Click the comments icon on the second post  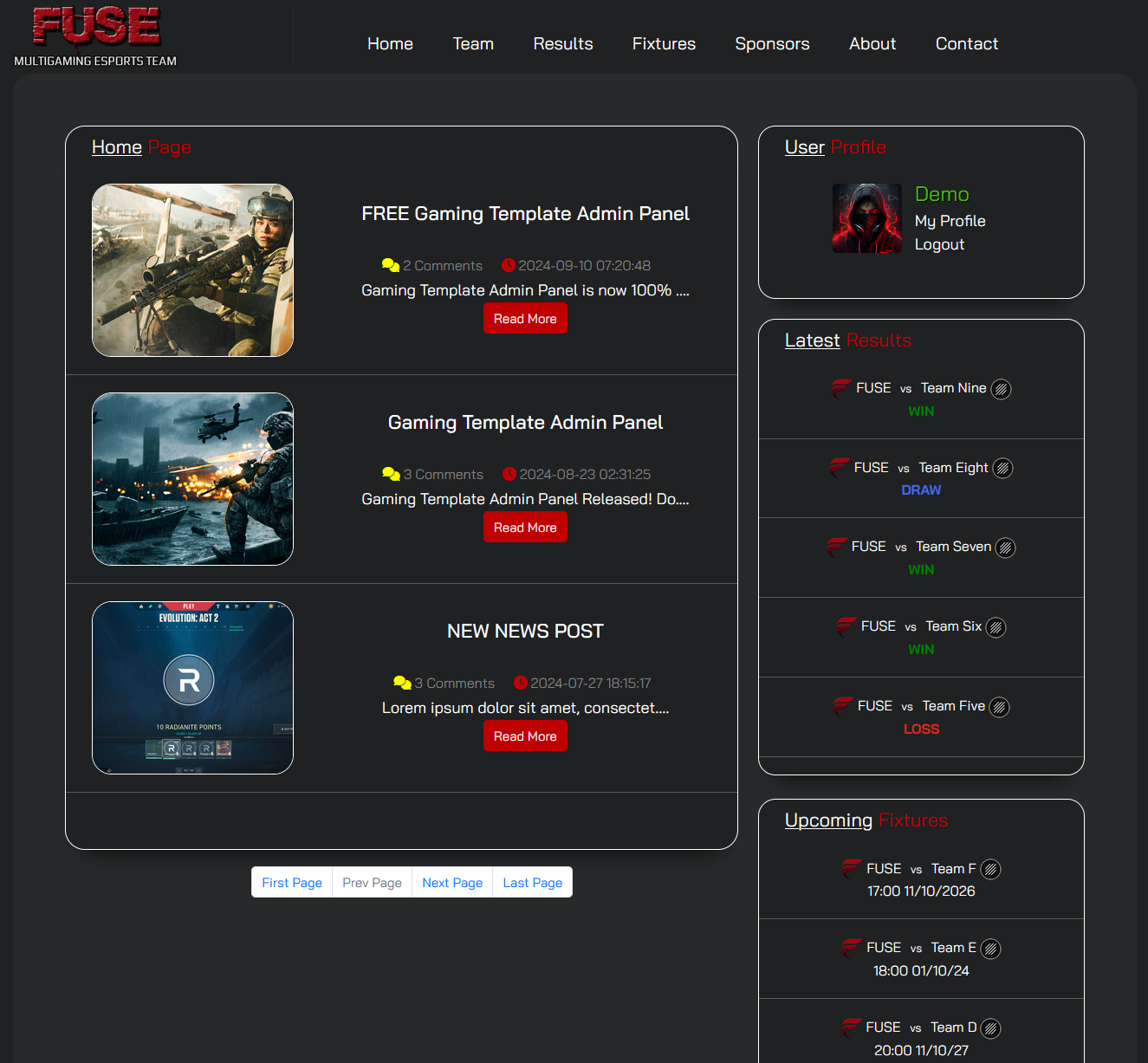391,474
